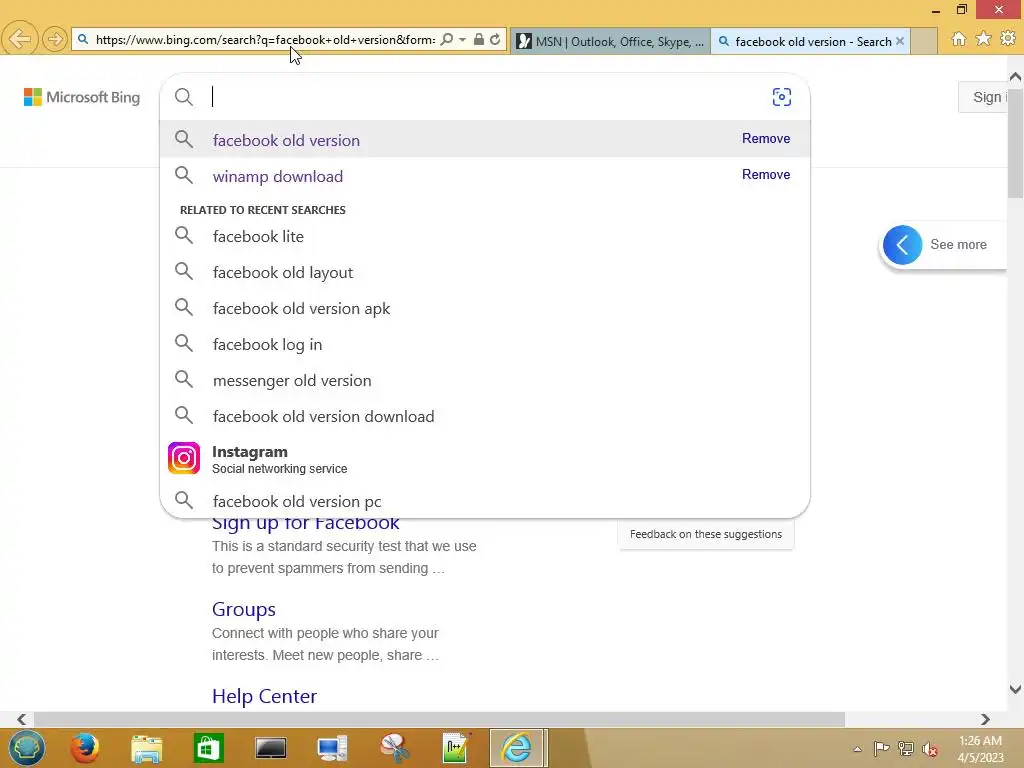1024x768 pixels.
Task: Click the Bing search box magnifier icon
Action: [x=184, y=97]
